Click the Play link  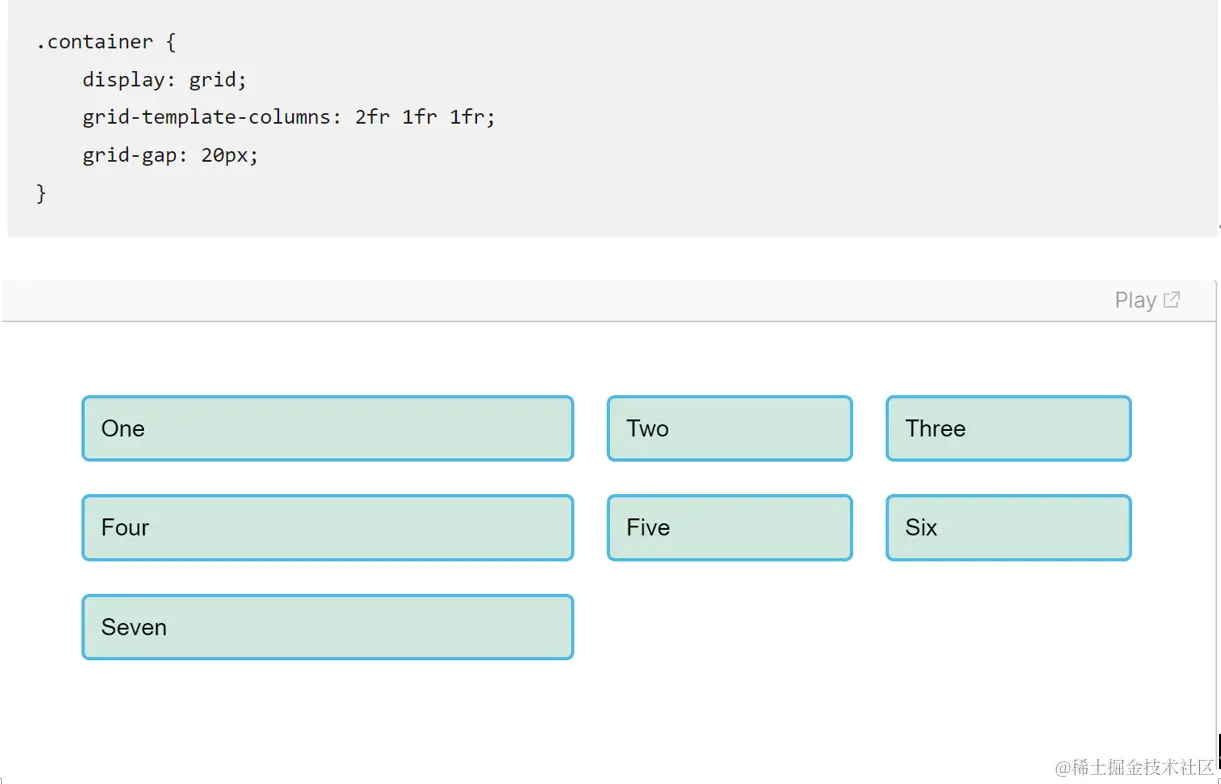[x=1135, y=300]
